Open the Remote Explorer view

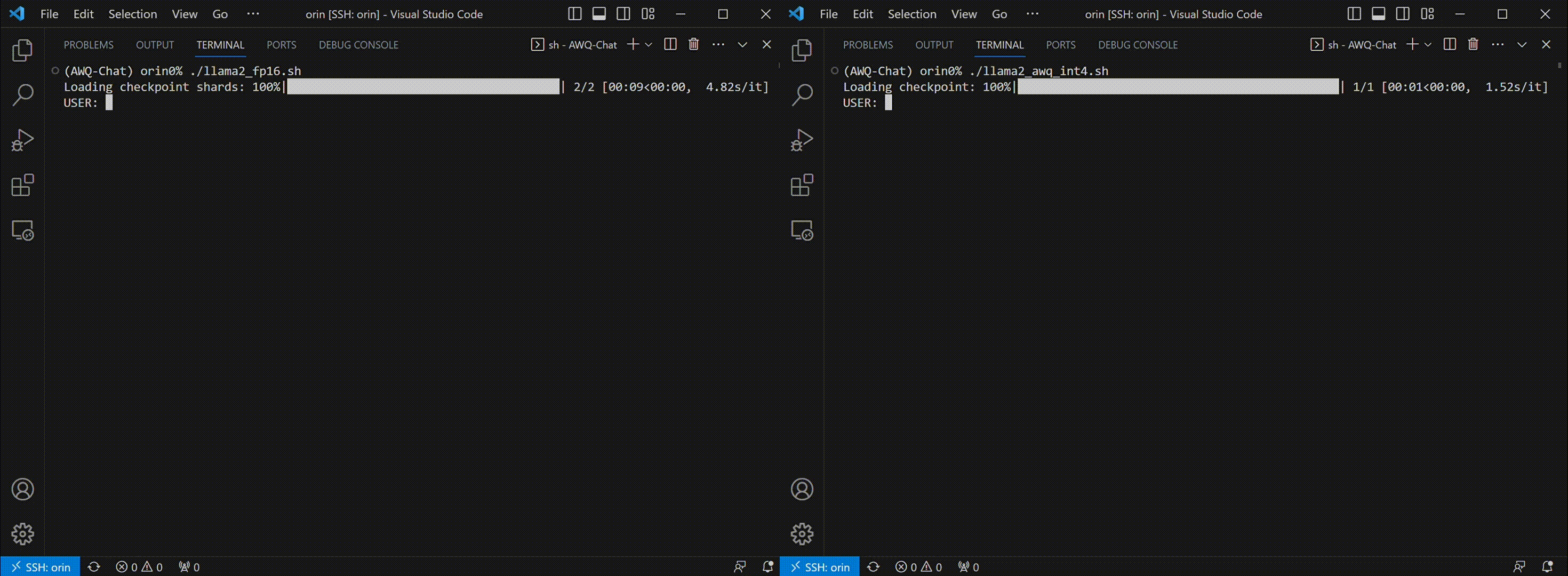click(21, 230)
